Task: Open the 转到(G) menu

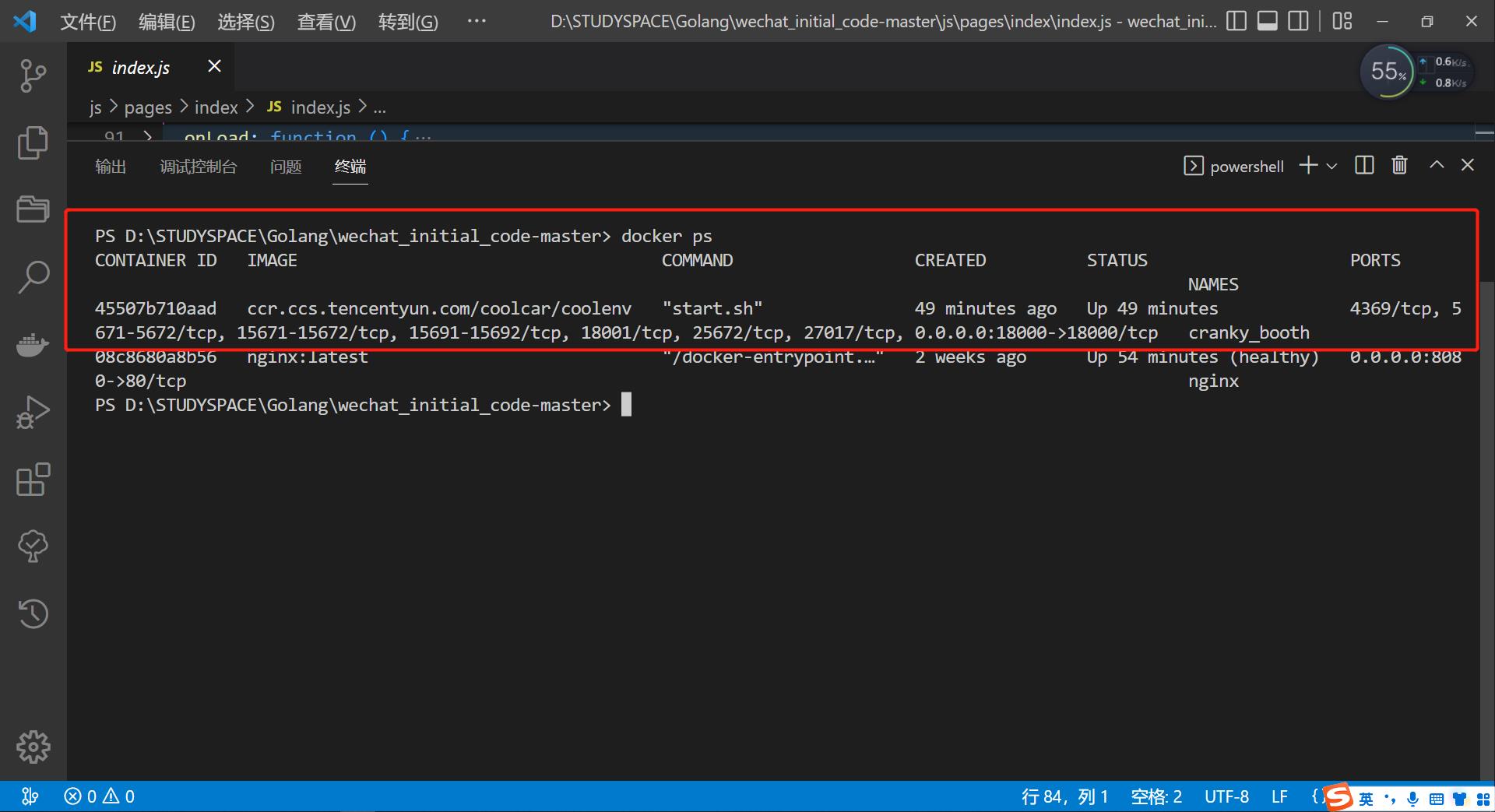Action: click(x=408, y=22)
